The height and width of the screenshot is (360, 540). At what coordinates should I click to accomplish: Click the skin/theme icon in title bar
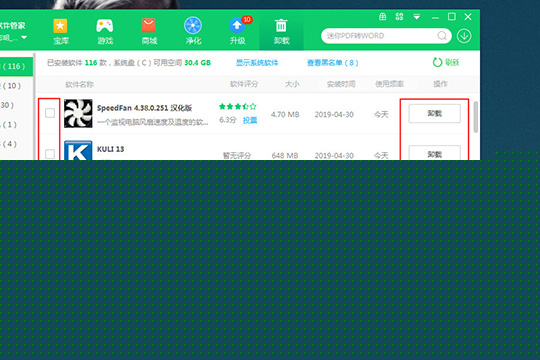click(399, 17)
